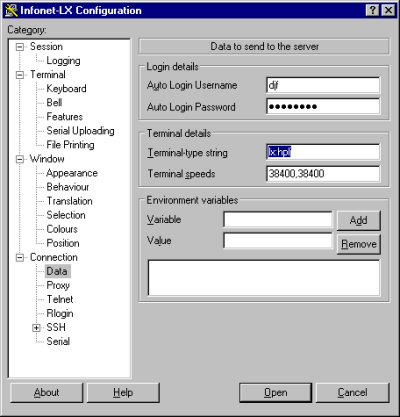Screen dimensions: 400x417
Task: Expand the SSH tree node
Action: pos(36,328)
